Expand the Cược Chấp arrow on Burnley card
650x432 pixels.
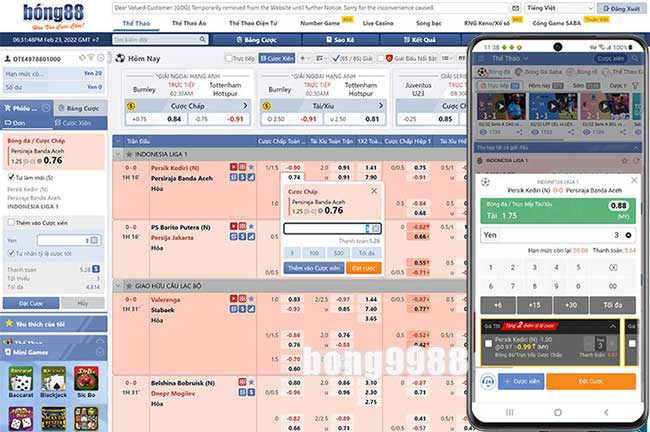pyautogui.click(x=245, y=106)
